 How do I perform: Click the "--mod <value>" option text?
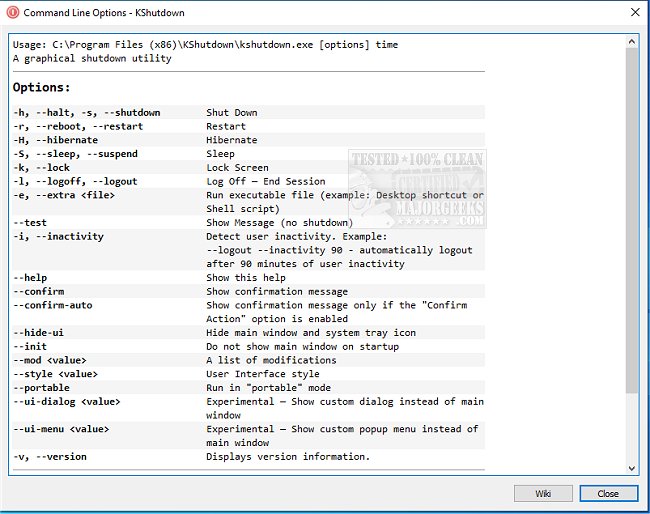point(50,360)
